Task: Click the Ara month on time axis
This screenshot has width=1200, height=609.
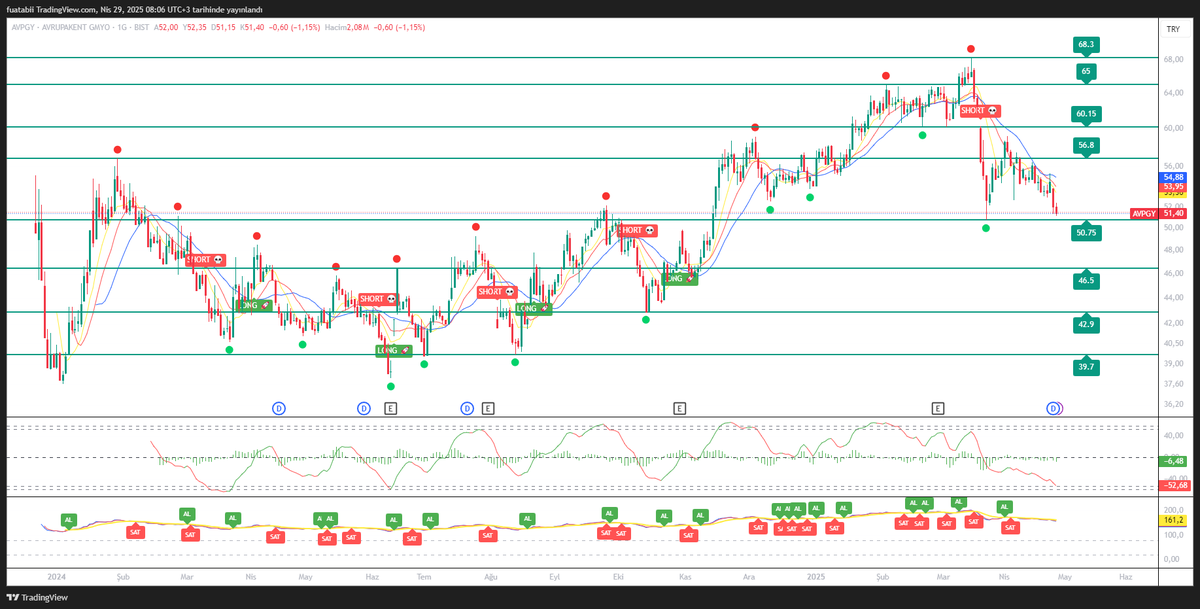Action: tap(748, 577)
